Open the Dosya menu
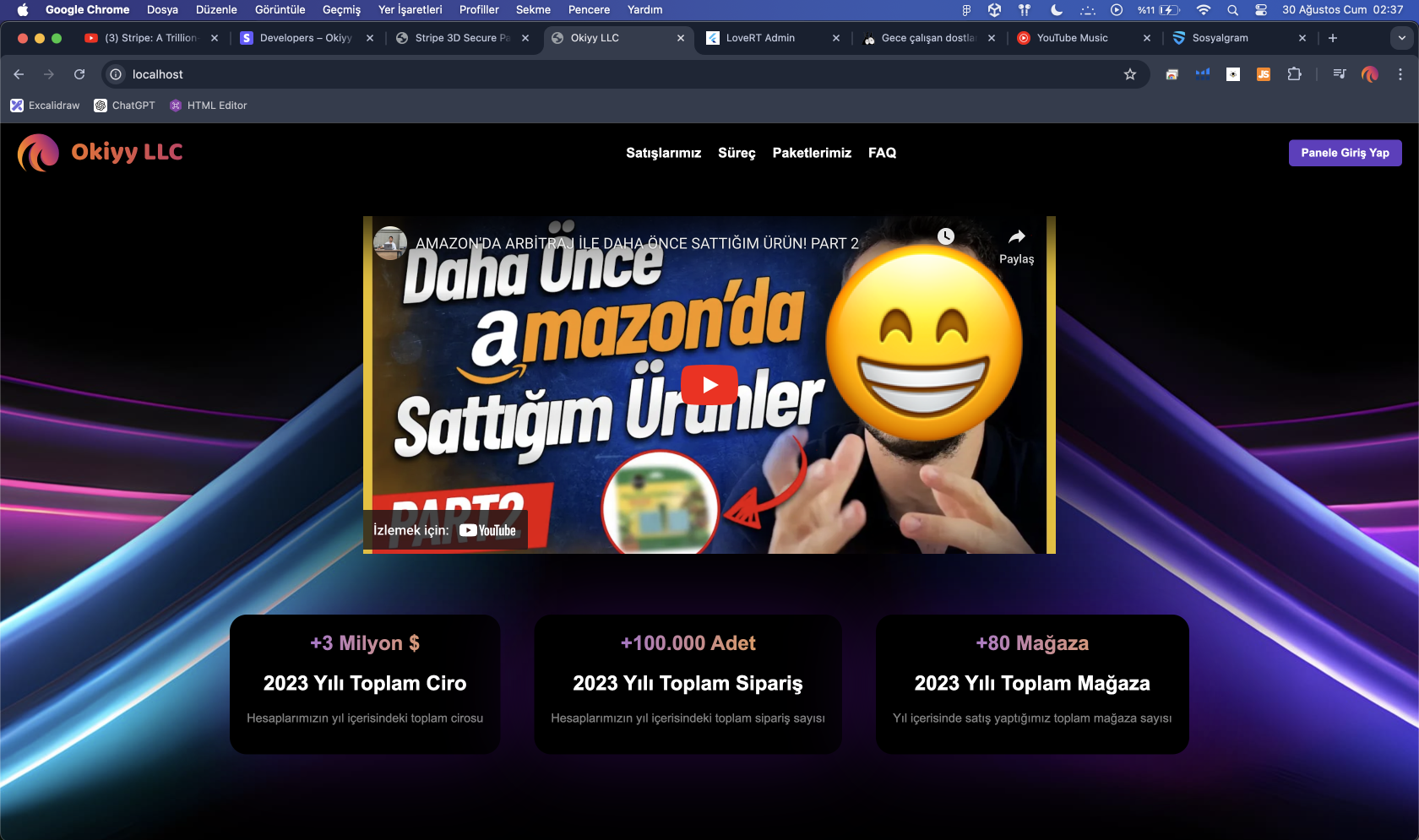The height and width of the screenshot is (840, 1419). click(162, 10)
